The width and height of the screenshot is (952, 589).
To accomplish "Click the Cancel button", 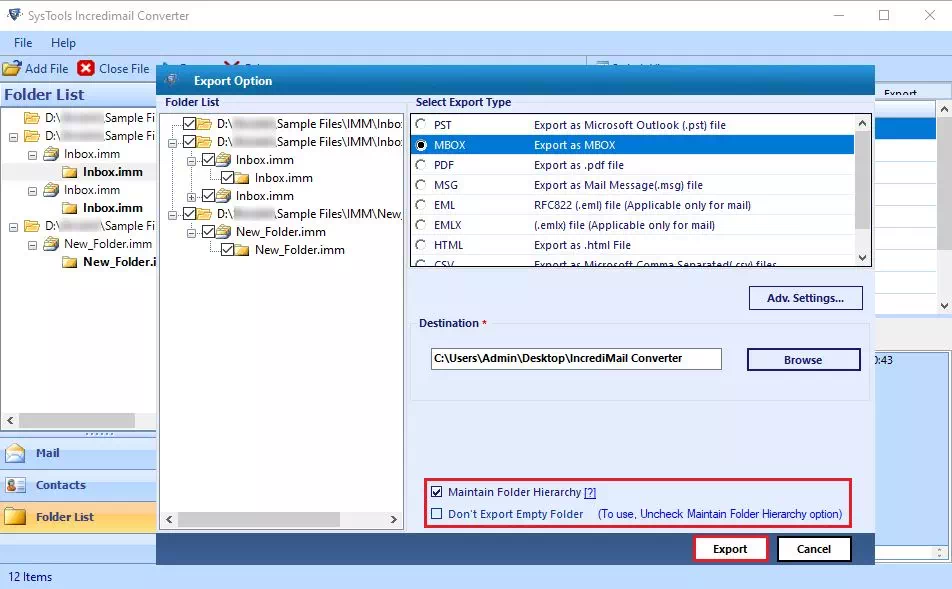I will [814, 549].
